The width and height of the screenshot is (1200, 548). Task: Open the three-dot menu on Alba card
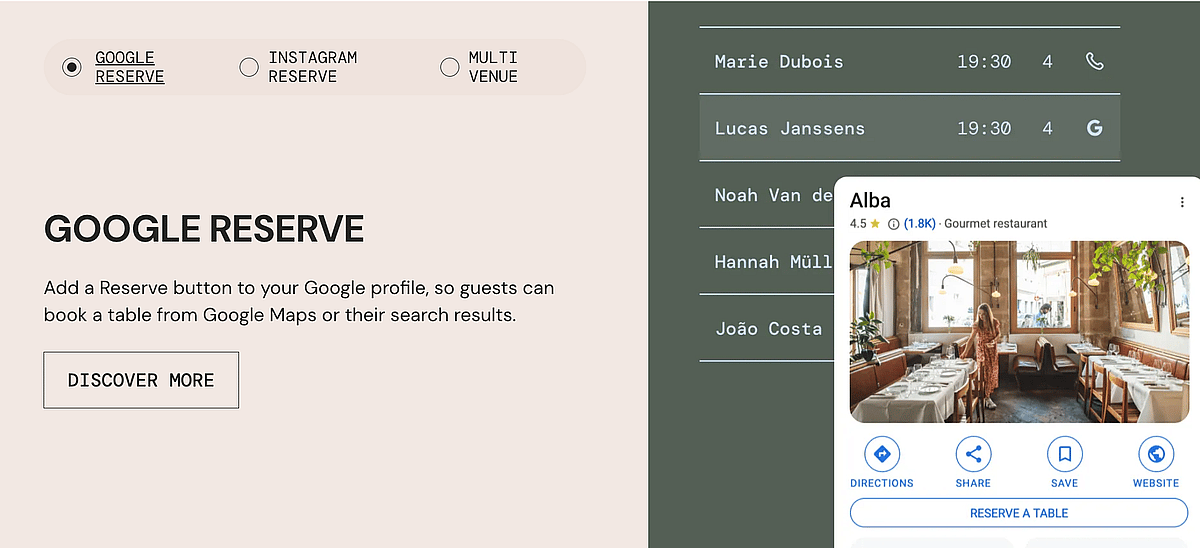click(x=1182, y=201)
